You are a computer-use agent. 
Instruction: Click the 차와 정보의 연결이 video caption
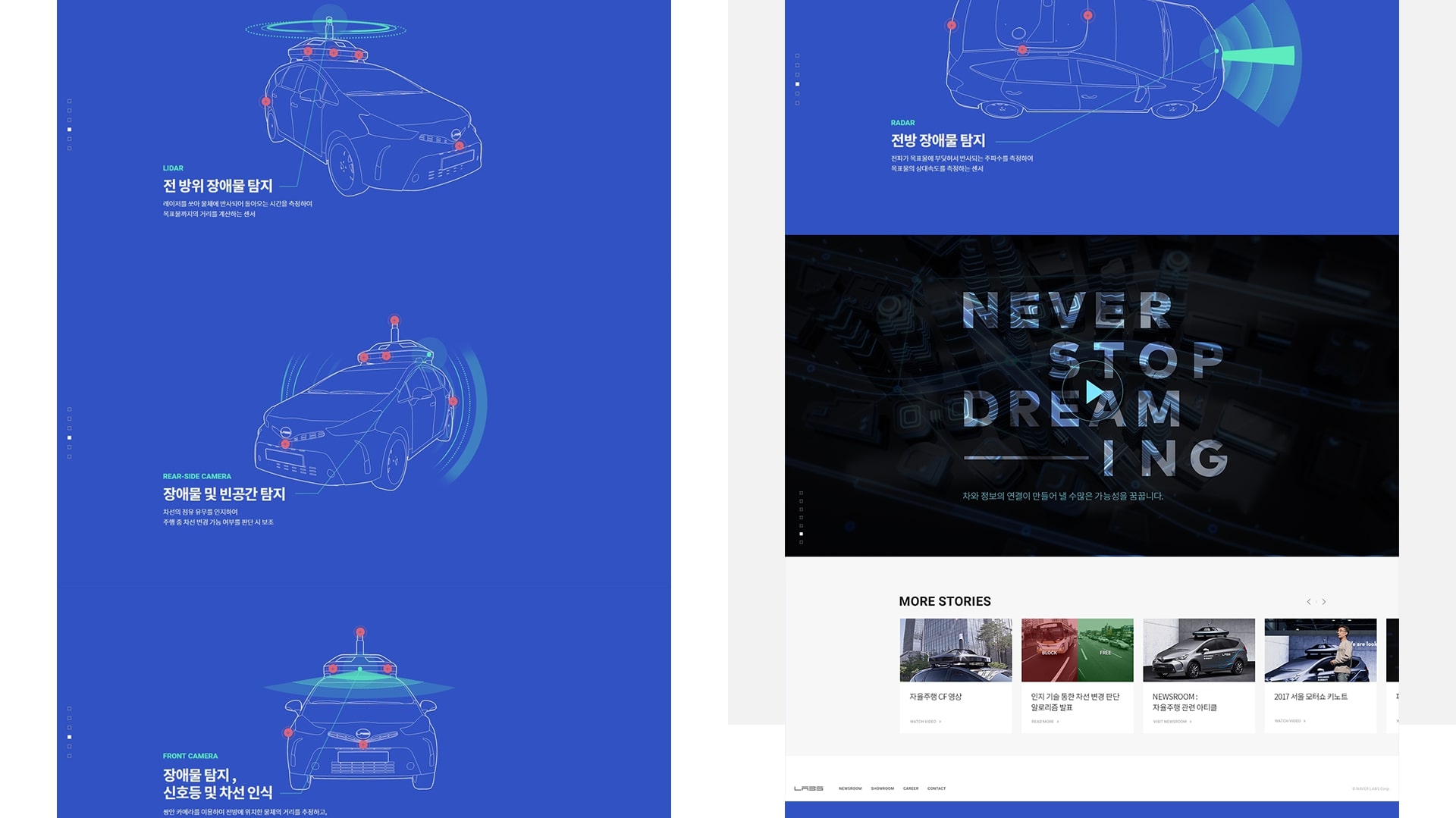1062,496
